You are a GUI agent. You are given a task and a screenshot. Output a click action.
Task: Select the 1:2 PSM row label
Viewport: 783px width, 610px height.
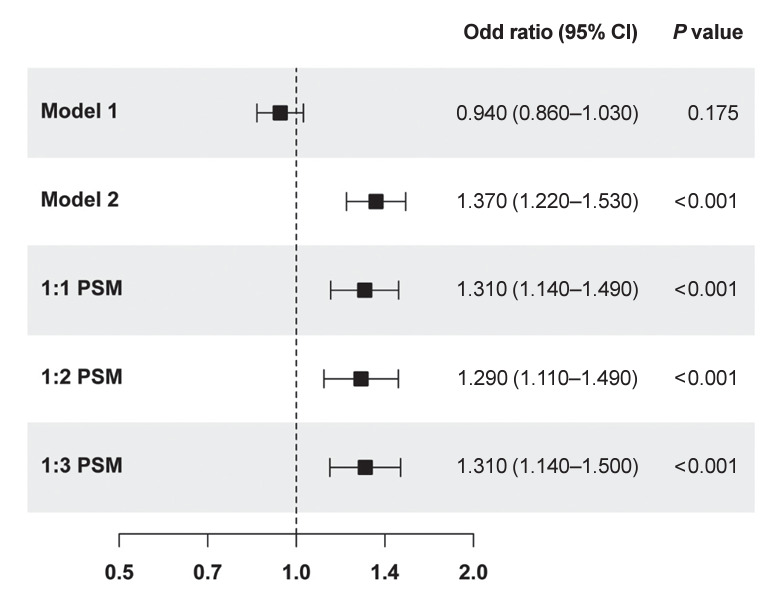click(x=81, y=378)
